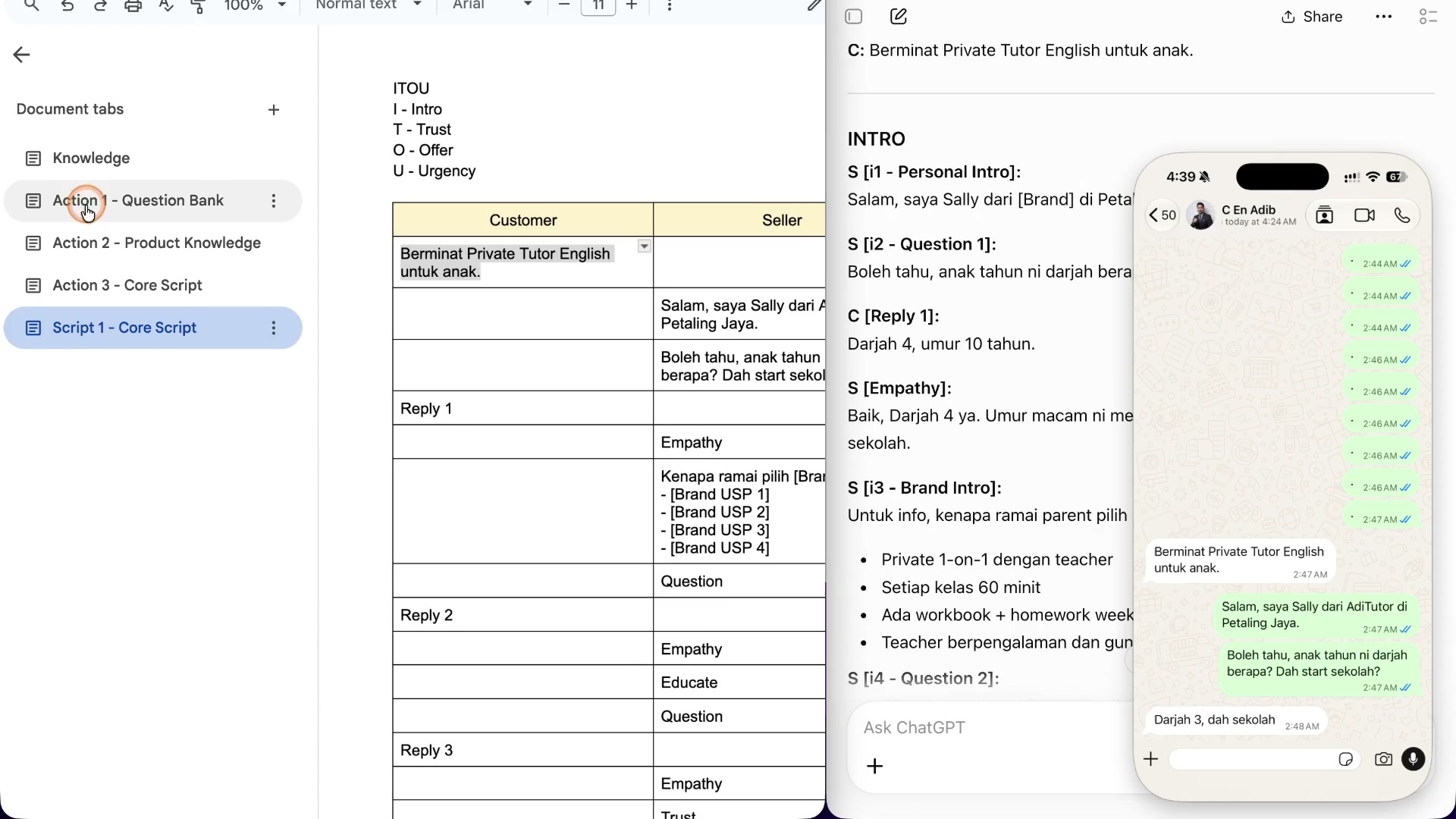The width and height of the screenshot is (1456, 819).
Task: Open the ChatGPT three-dot options menu
Action: pyautogui.click(x=1384, y=17)
